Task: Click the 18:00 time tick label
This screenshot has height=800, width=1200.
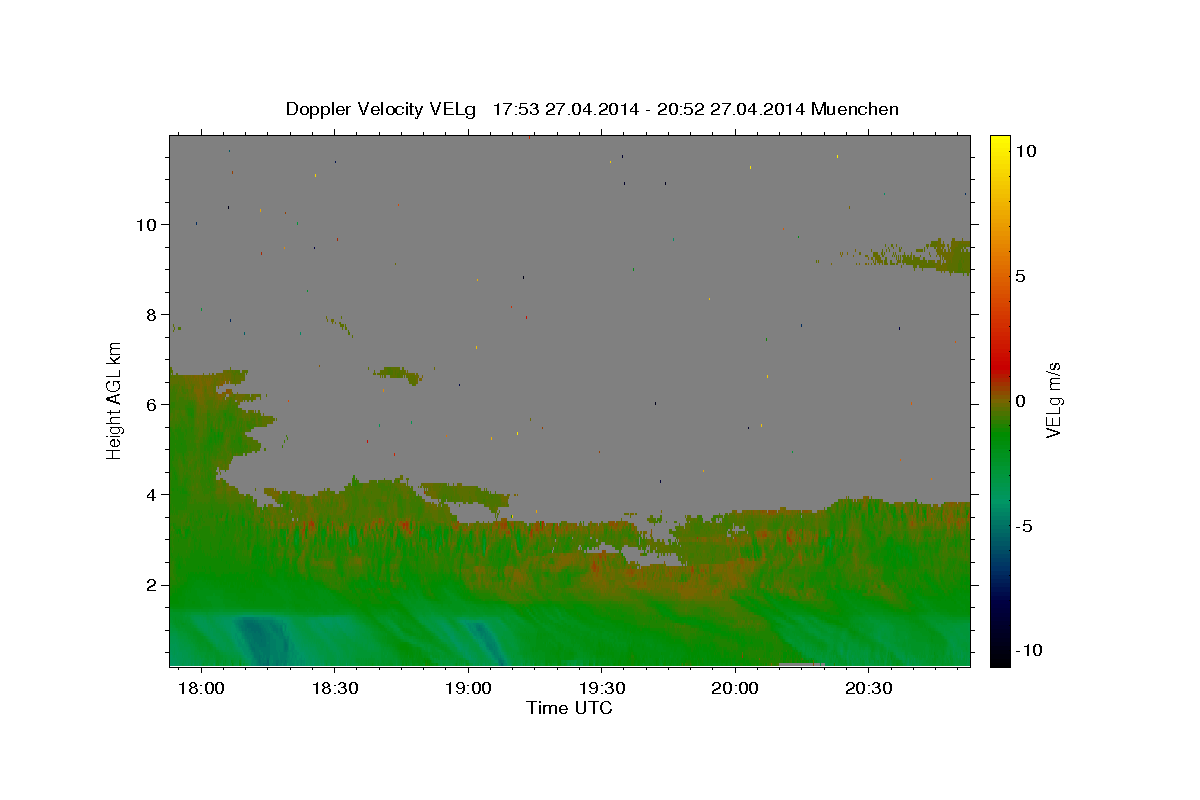Action: pyautogui.click(x=201, y=688)
